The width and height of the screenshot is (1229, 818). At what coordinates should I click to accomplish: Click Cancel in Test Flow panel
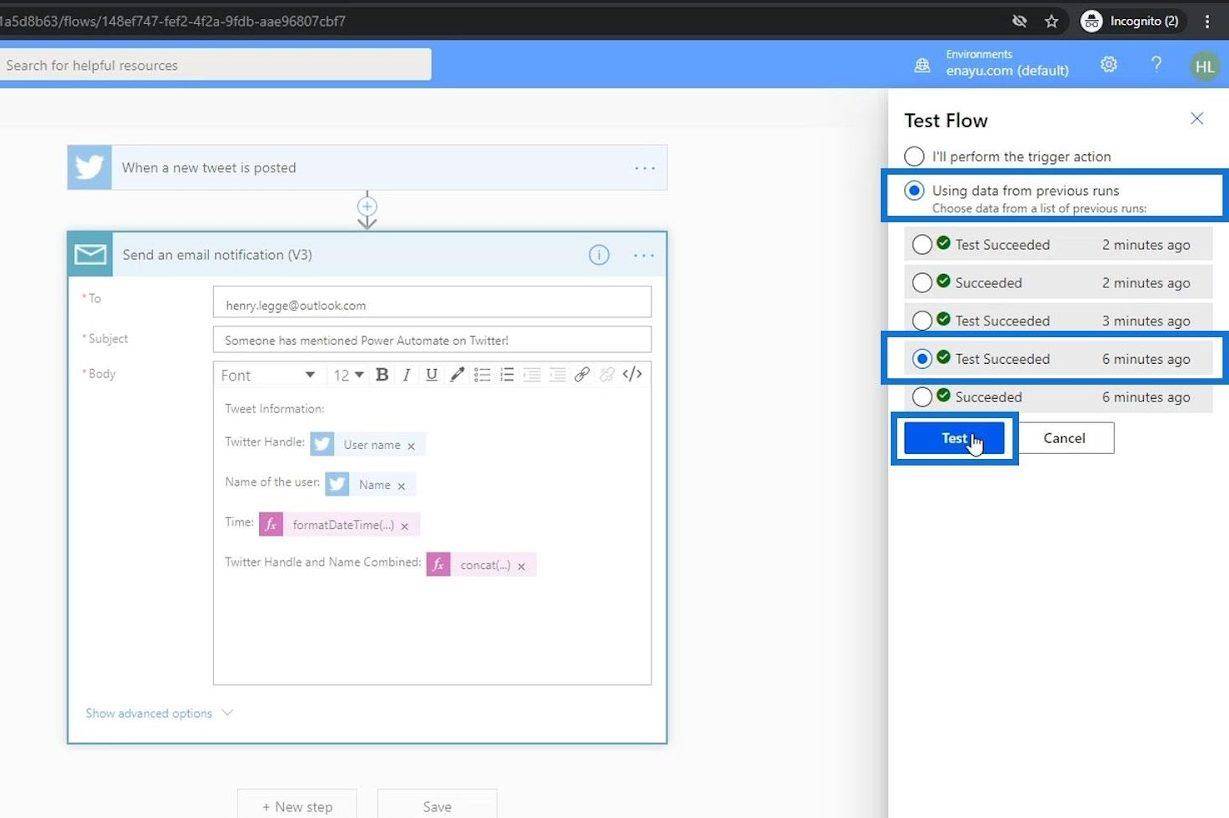pos(1064,438)
